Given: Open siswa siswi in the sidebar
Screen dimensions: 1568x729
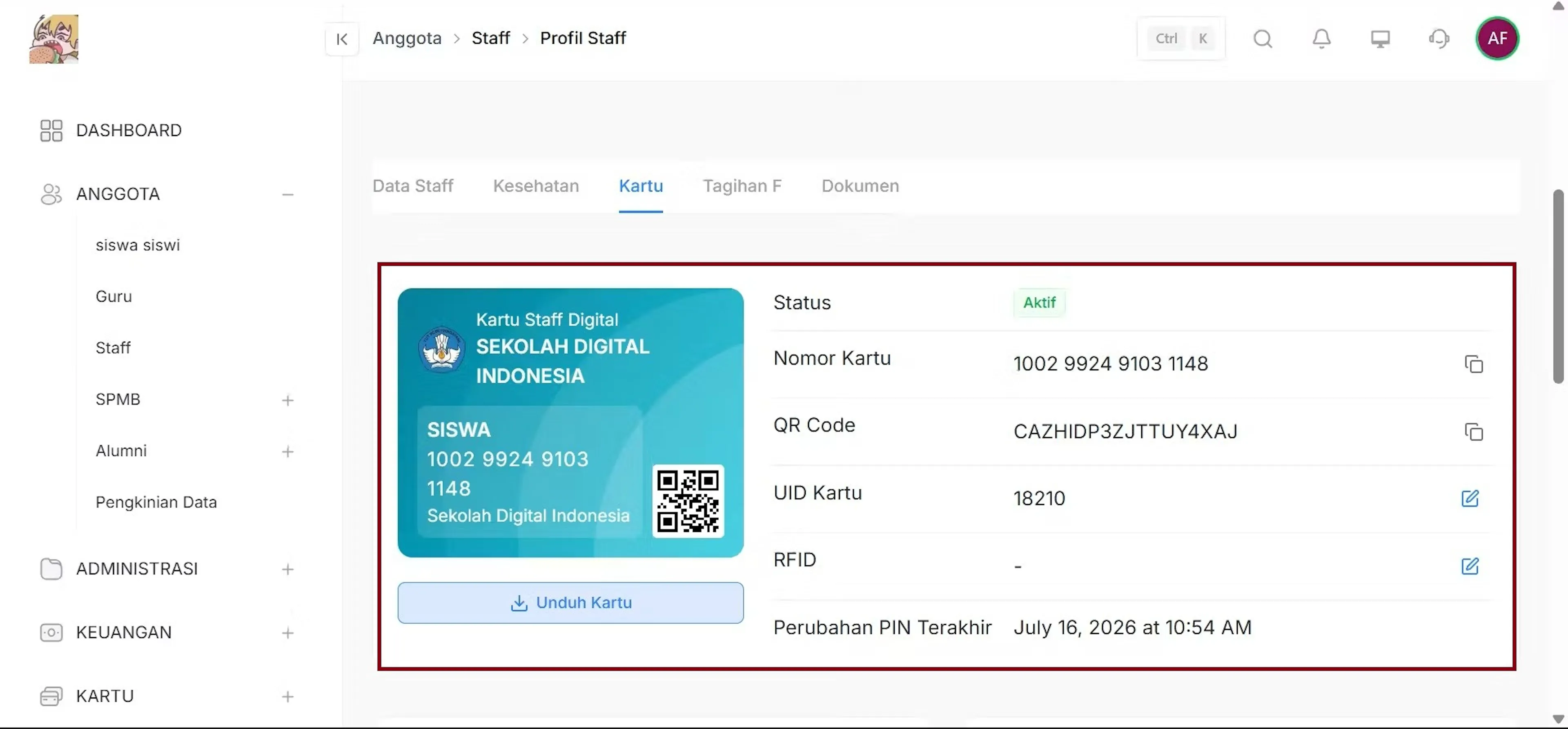Looking at the screenshot, I should point(138,245).
